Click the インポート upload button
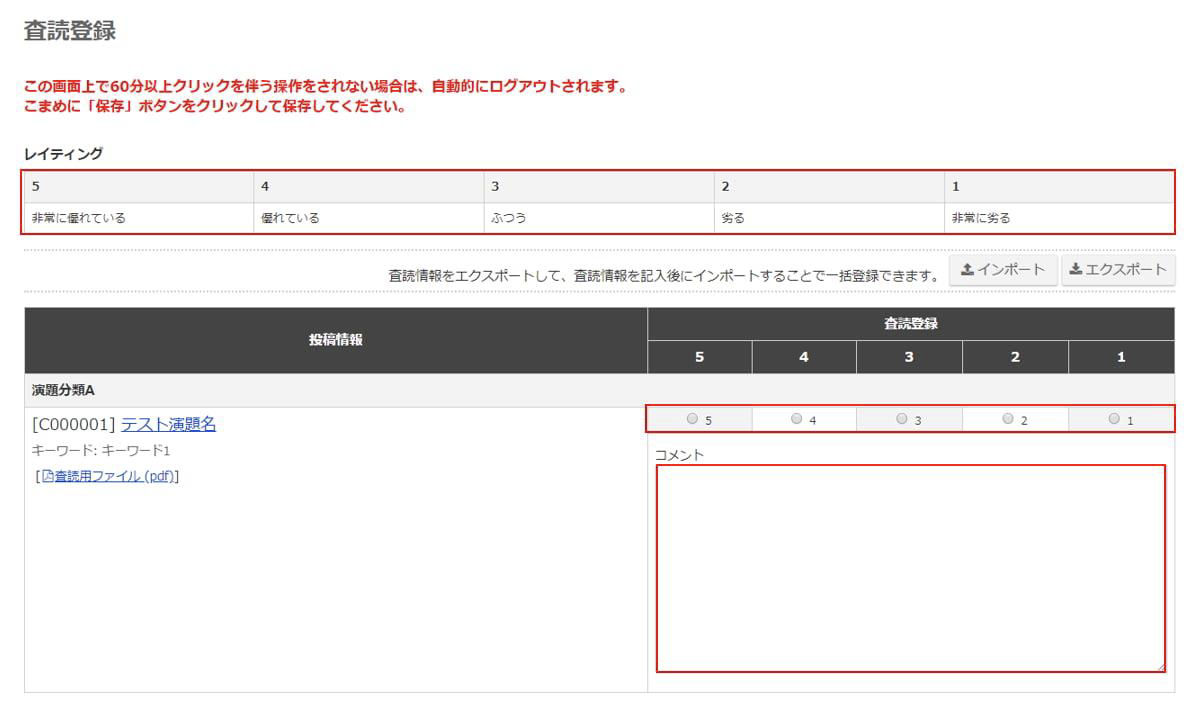The height and width of the screenshot is (706, 1202). tap(1002, 269)
